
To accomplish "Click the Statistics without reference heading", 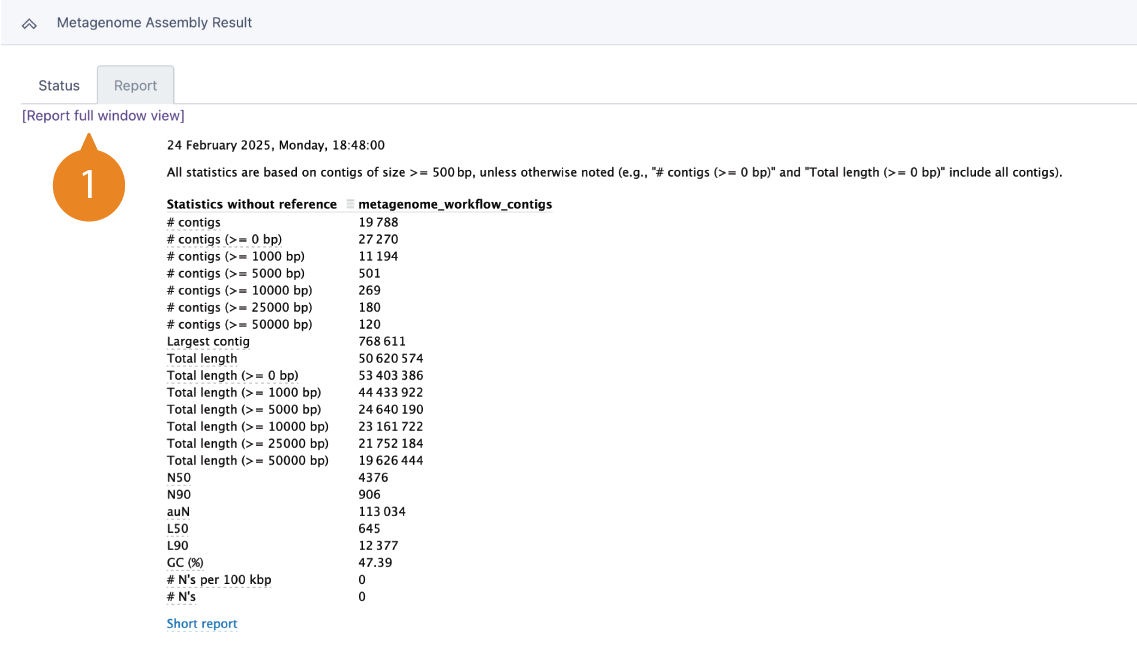I will 252,205.
